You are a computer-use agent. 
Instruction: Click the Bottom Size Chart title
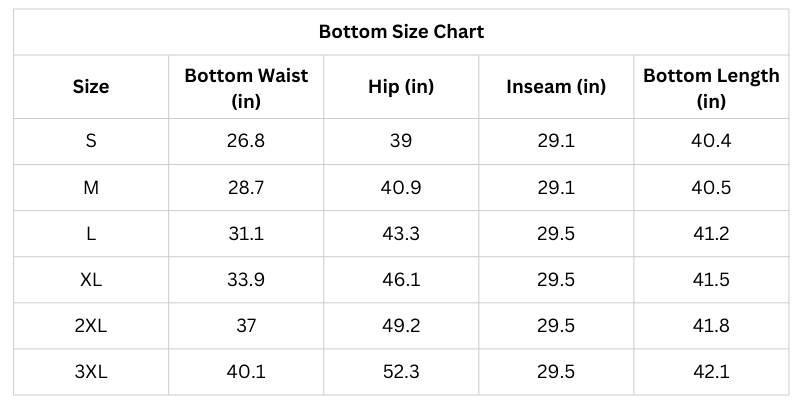point(401,31)
